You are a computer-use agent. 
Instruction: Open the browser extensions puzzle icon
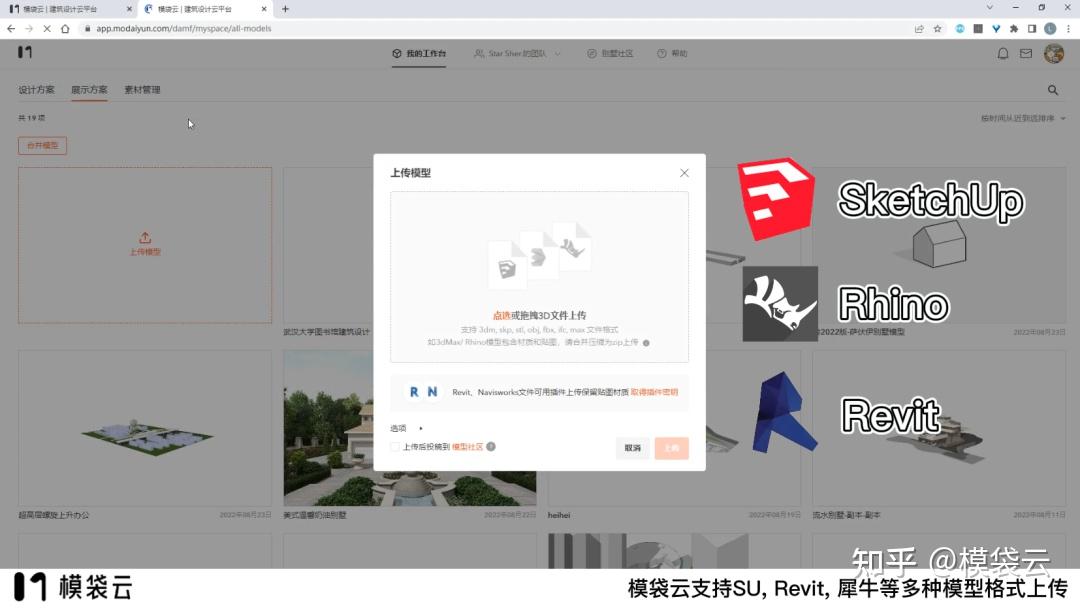(x=1014, y=29)
